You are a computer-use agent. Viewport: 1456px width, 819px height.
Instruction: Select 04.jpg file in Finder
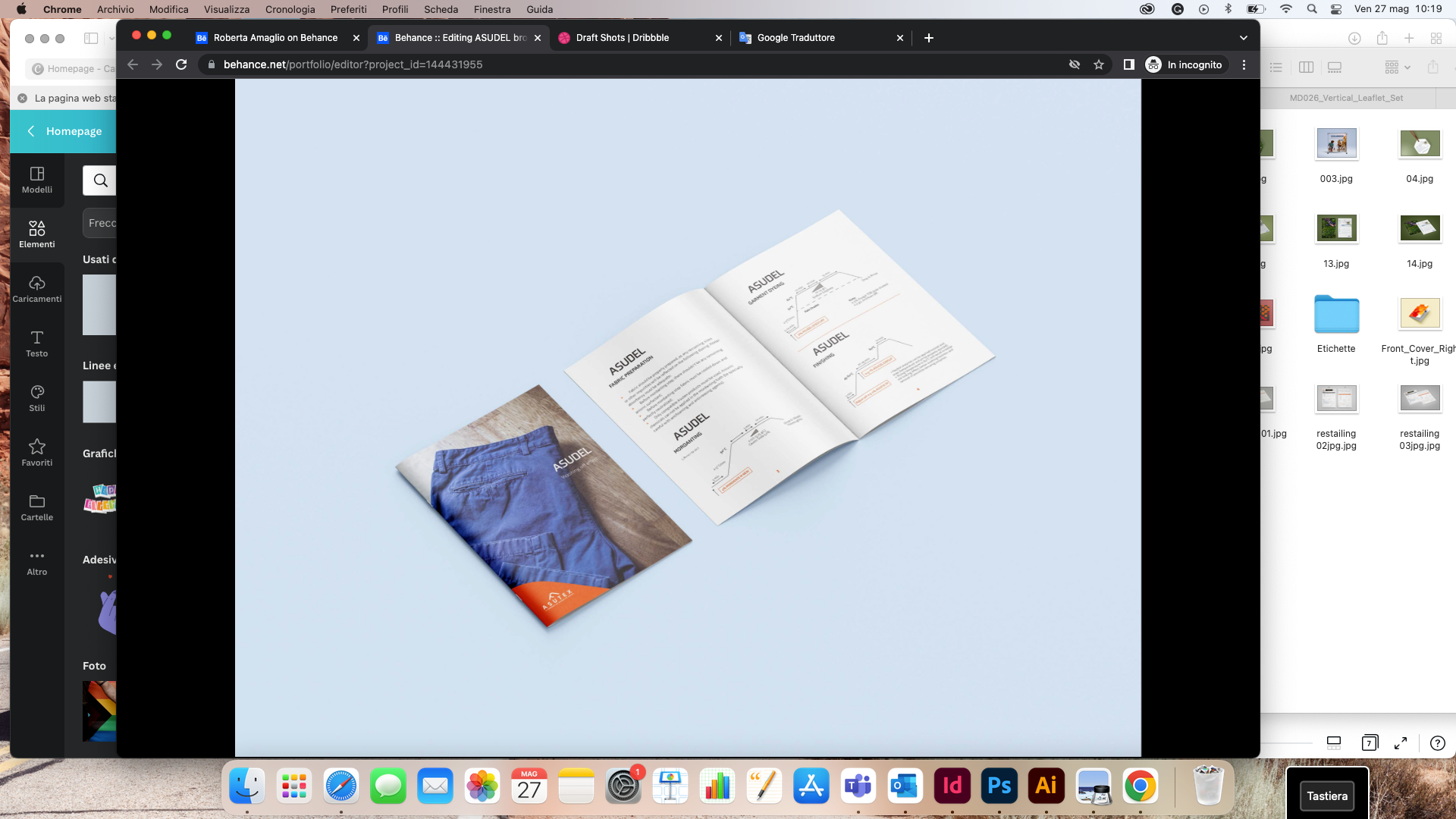tap(1420, 143)
